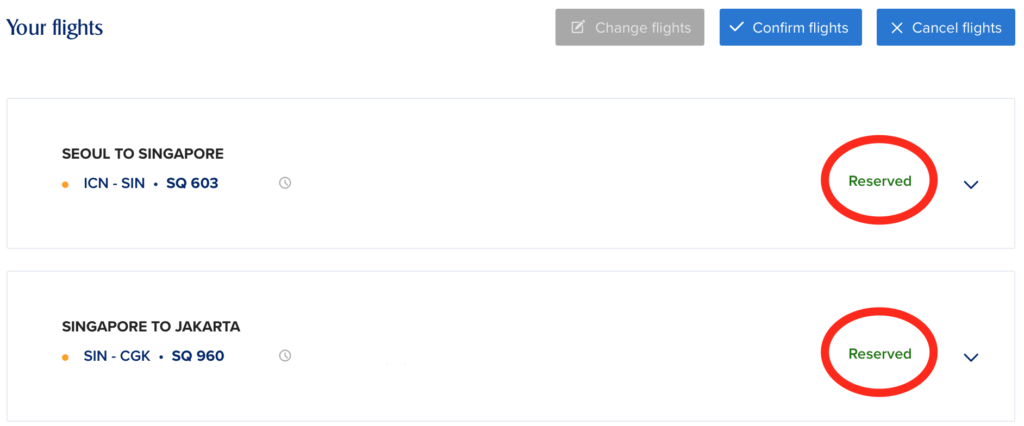Click the orange dot before SIN - CGK
The width and height of the screenshot is (1024, 426).
65,357
